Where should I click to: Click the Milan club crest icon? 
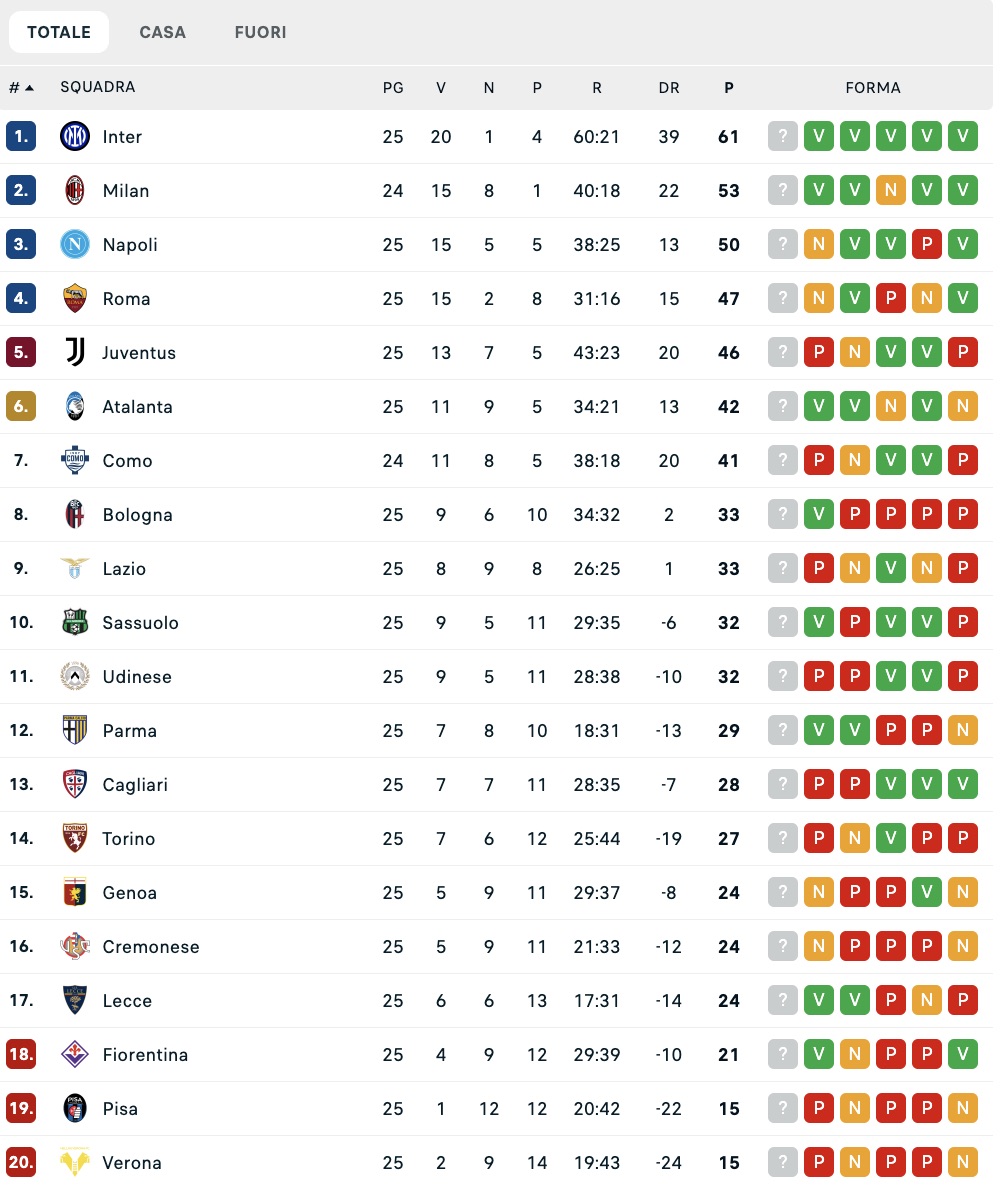pos(75,191)
